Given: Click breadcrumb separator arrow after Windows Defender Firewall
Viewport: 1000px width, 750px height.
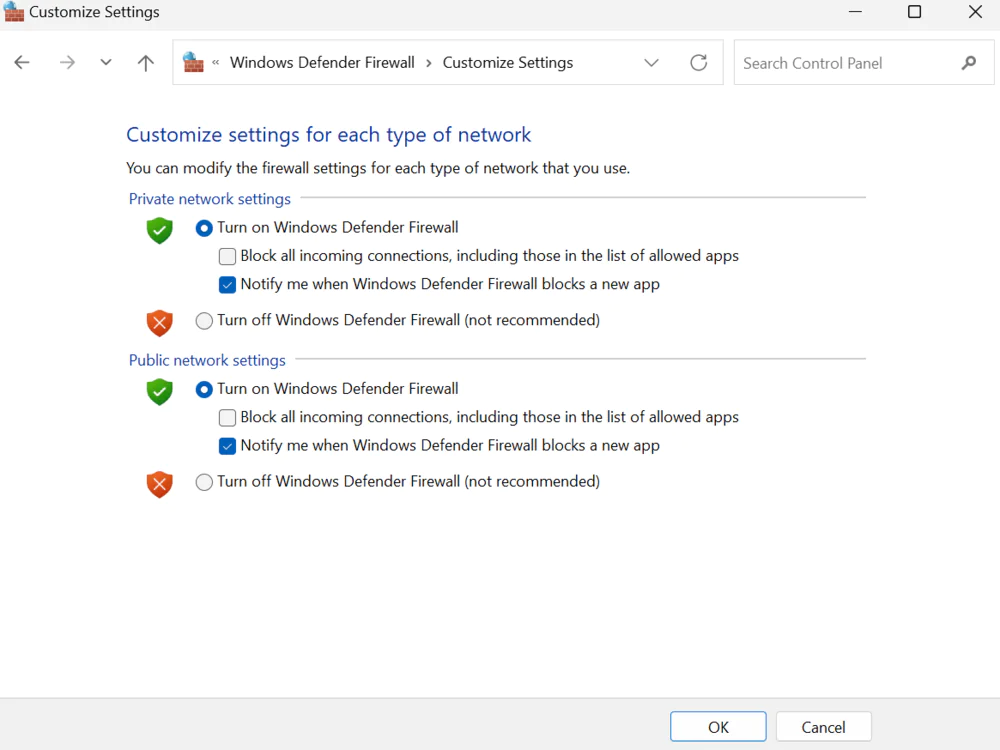Looking at the screenshot, I should [x=429, y=62].
